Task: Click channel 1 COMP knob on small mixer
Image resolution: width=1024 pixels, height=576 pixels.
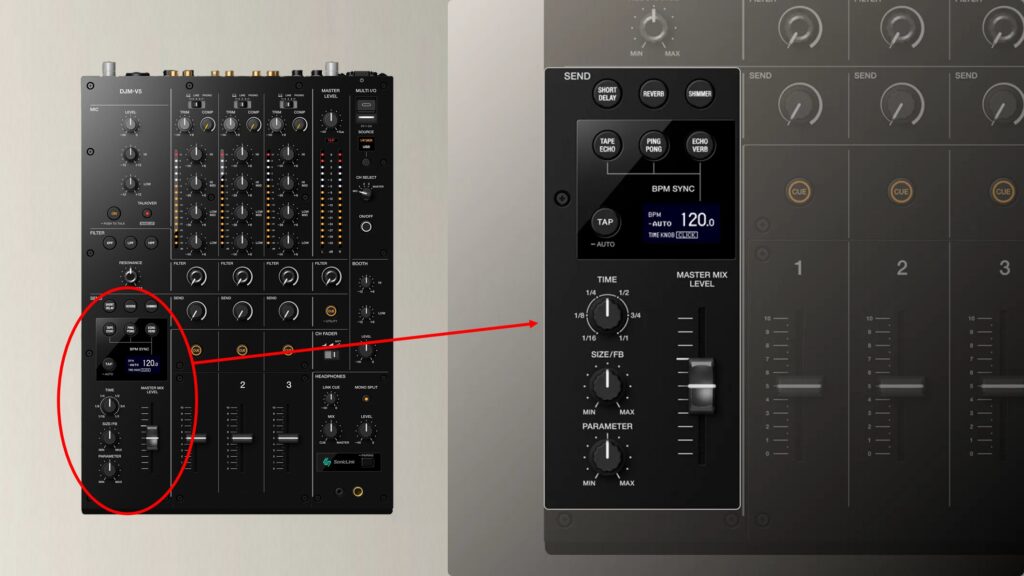Action: [x=207, y=124]
